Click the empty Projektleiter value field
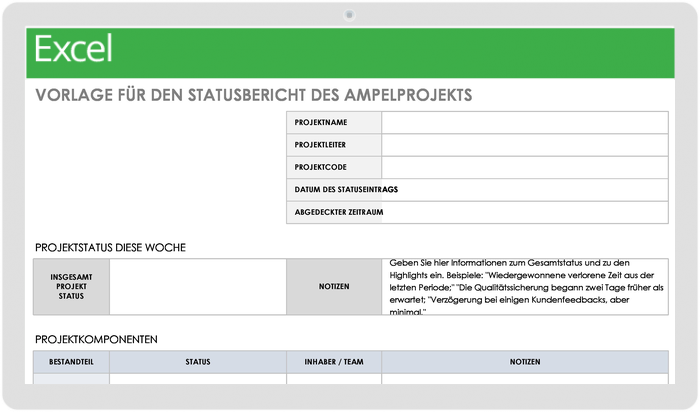This screenshot has width=700, height=412. tap(525, 145)
